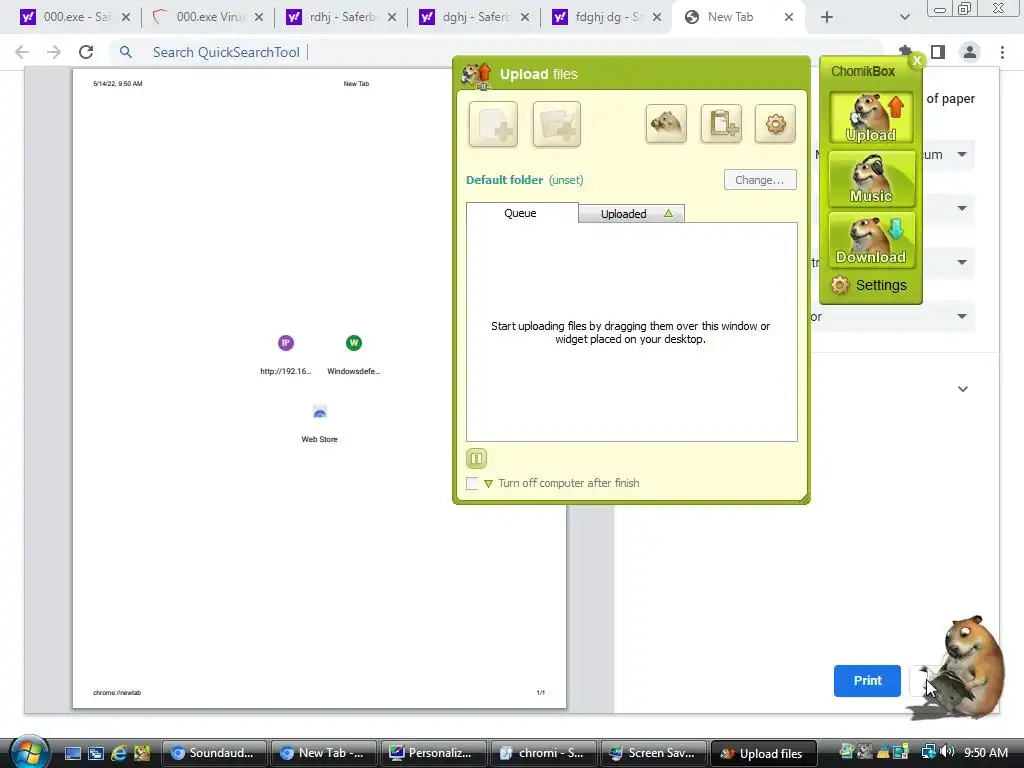Viewport: 1024px width, 768px height.
Task: Expand the turn-off options green triangle
Action: tap(488, 484)
